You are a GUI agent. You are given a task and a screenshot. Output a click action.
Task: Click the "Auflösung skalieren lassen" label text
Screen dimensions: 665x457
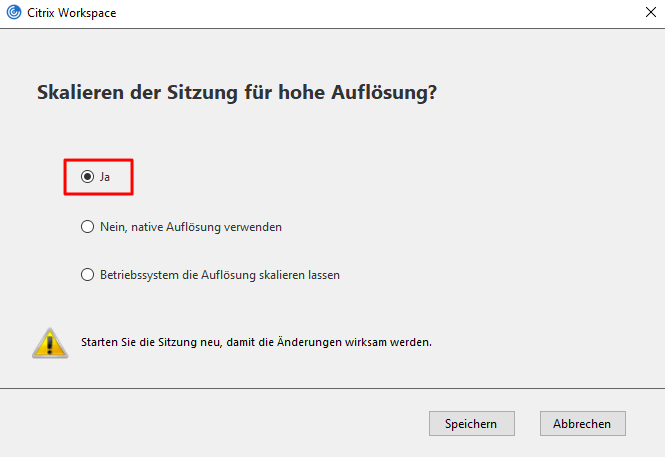pyautogui.click(x=270, y=275)
